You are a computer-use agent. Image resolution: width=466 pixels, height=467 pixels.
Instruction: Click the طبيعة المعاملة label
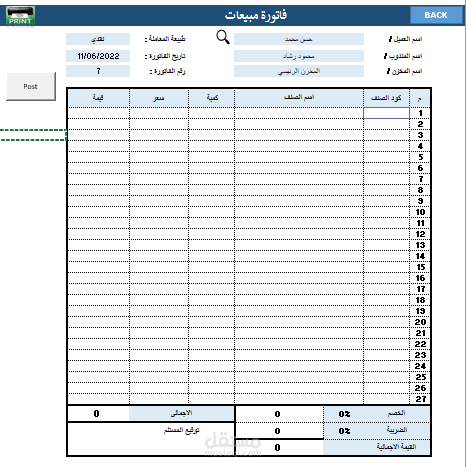[x=165, y=39]
